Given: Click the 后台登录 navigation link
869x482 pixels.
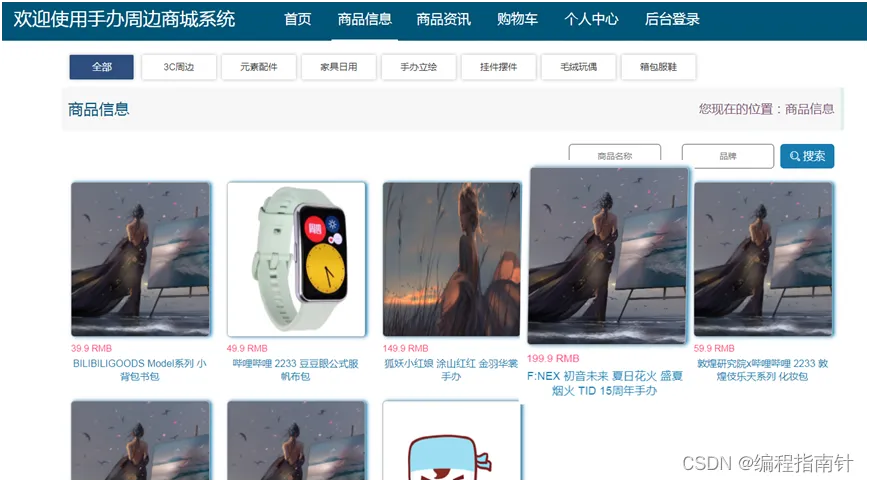Looking at the screenshot, I should click(672, 19).
